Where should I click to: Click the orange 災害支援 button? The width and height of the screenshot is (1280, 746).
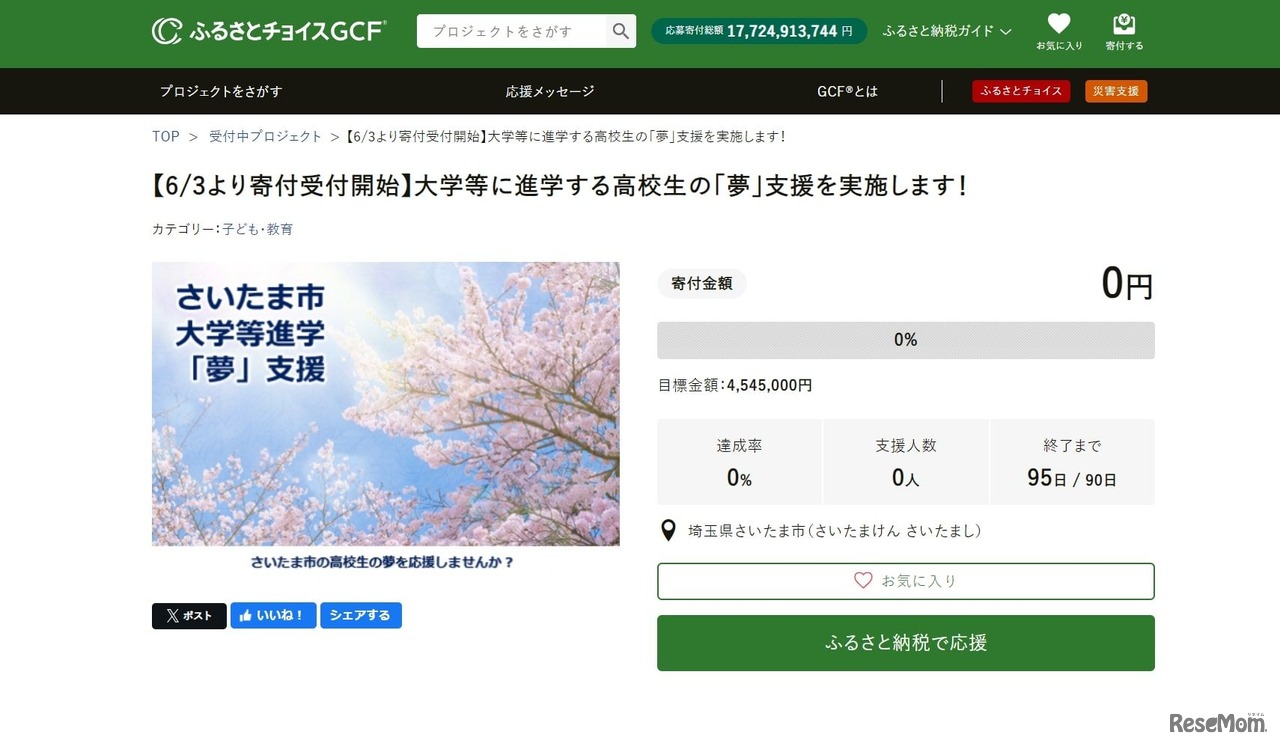(x=1116, y=91)
